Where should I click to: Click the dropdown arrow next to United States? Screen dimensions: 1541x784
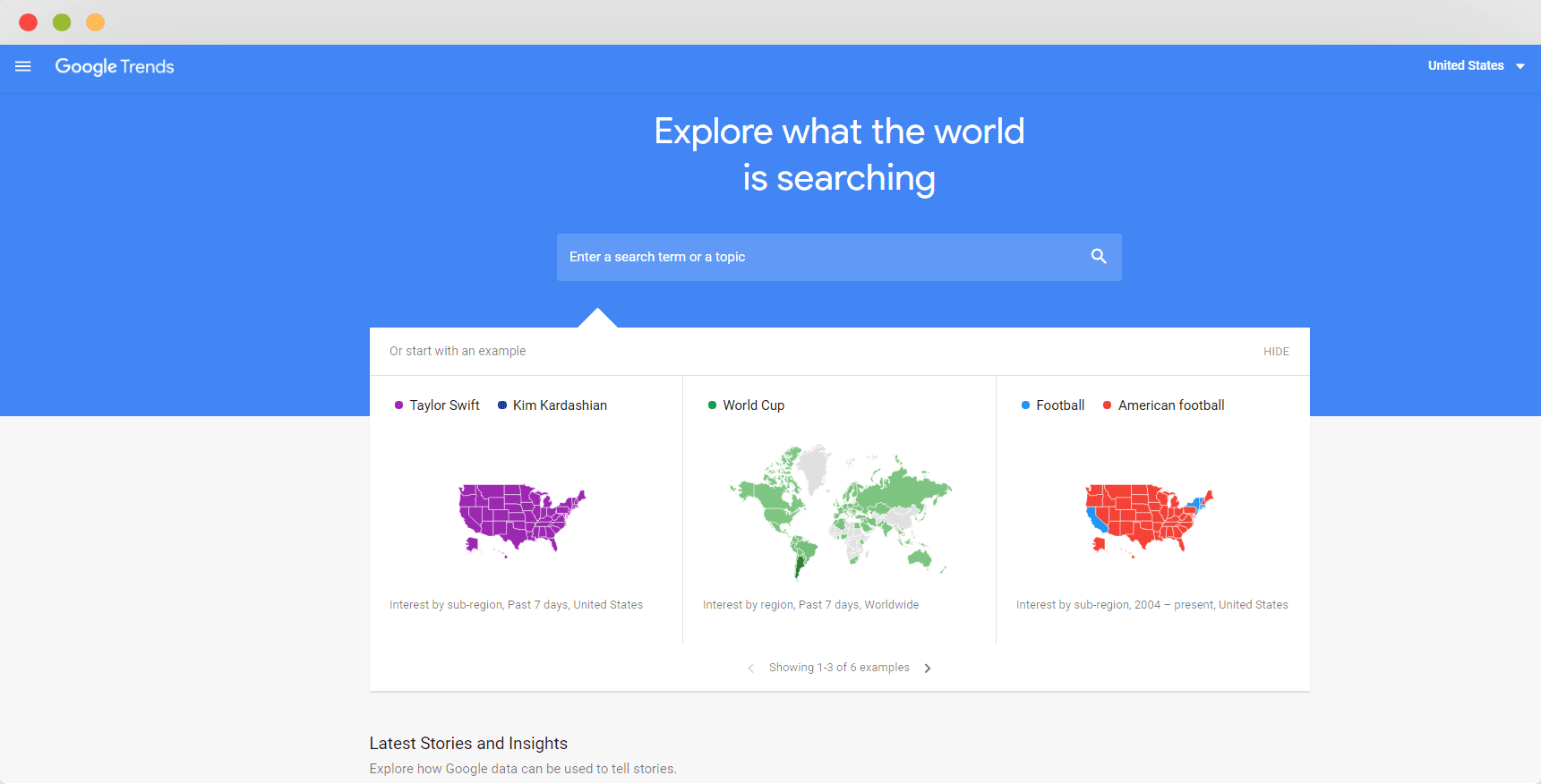1520,66
